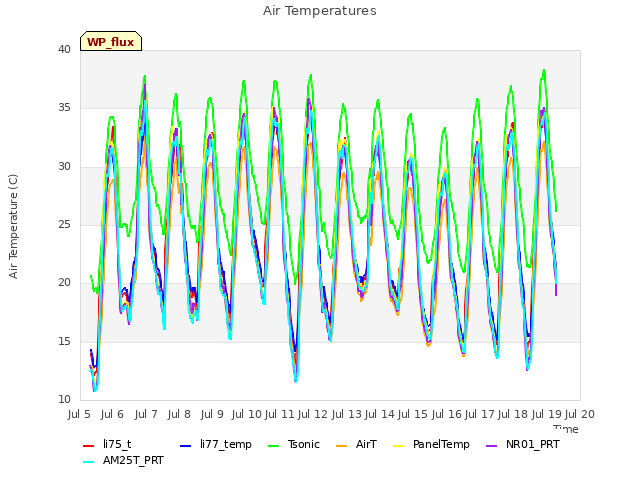Click the WP_flux site label box
Image resolution: width=640 pixels, height=480 pixels.
click(x=111, y=41)
